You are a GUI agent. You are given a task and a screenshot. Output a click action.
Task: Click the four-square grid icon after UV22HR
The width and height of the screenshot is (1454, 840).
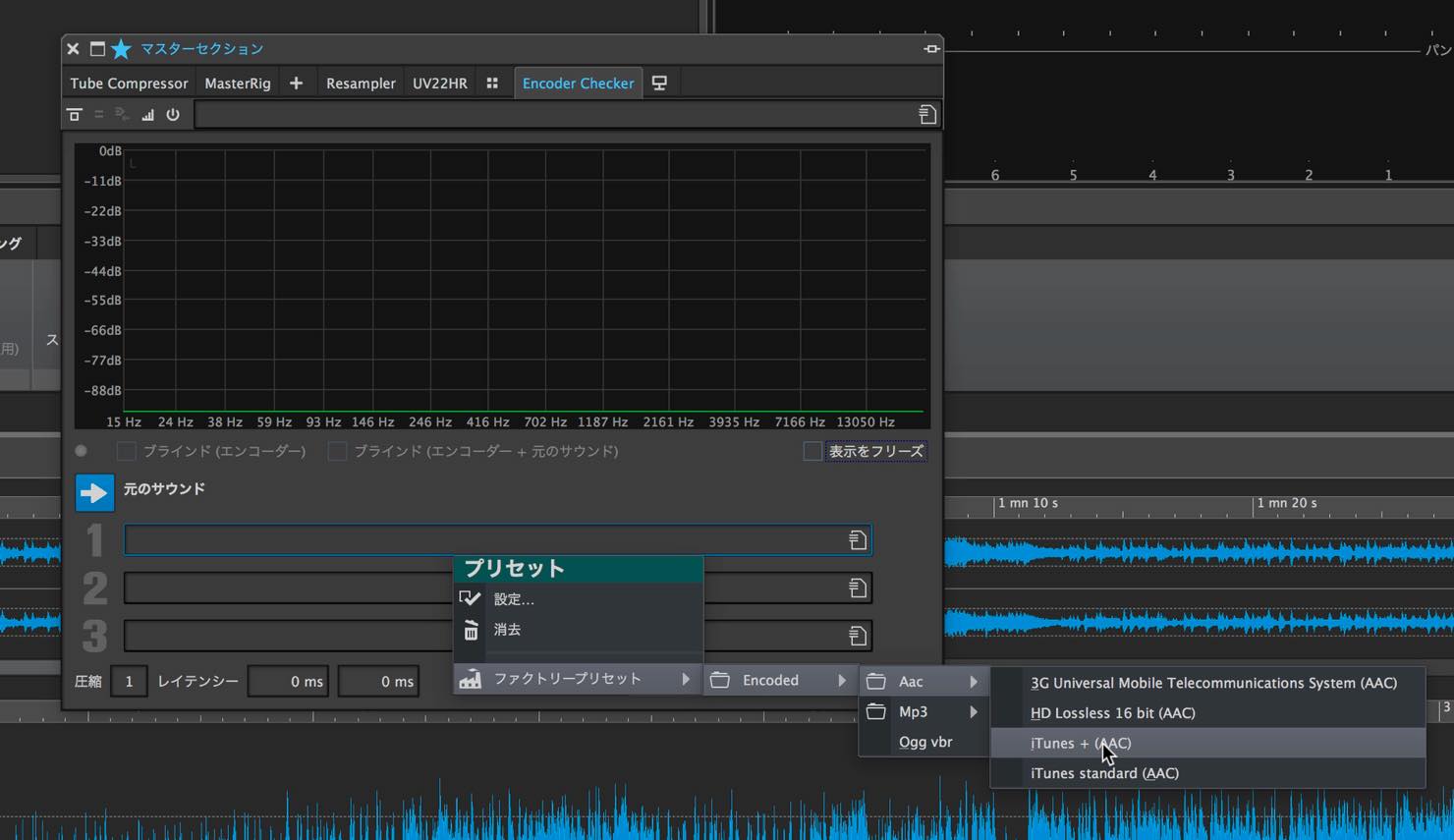492,84
